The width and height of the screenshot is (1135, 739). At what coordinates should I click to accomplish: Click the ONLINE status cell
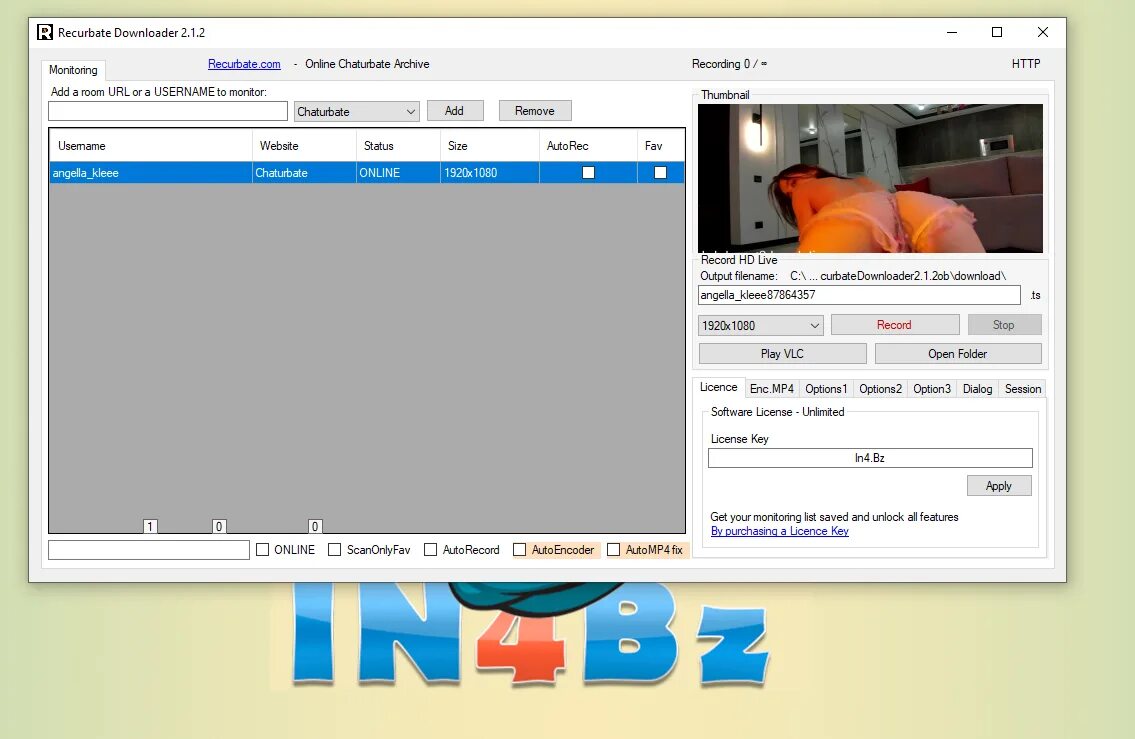(398, 172)
